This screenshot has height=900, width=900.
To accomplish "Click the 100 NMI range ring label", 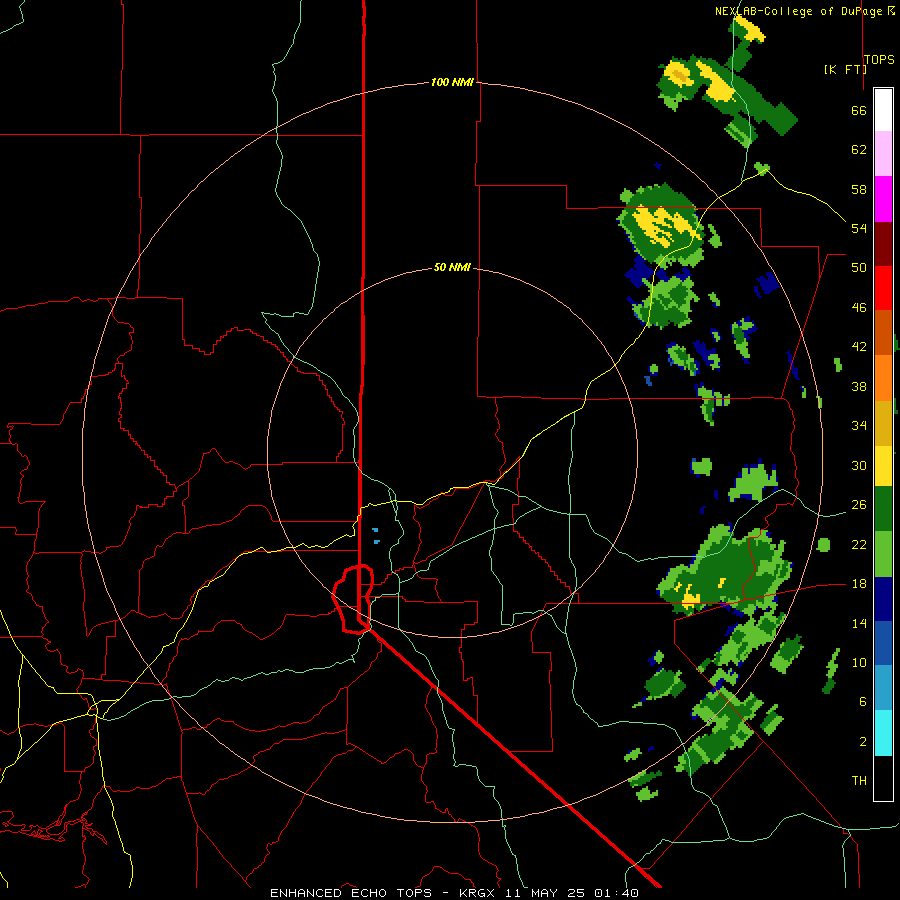I will pyautogui.click(x=452, y=82).
